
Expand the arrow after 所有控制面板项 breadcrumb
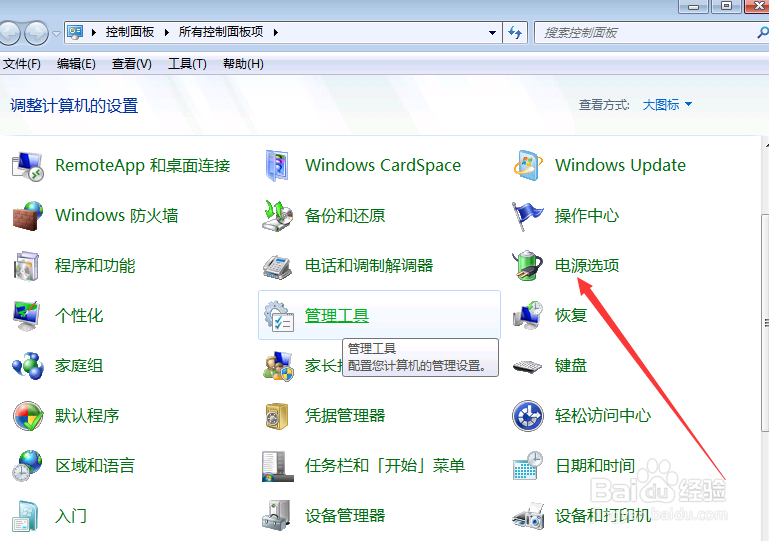pyautogui.click(x=276, y=33)
